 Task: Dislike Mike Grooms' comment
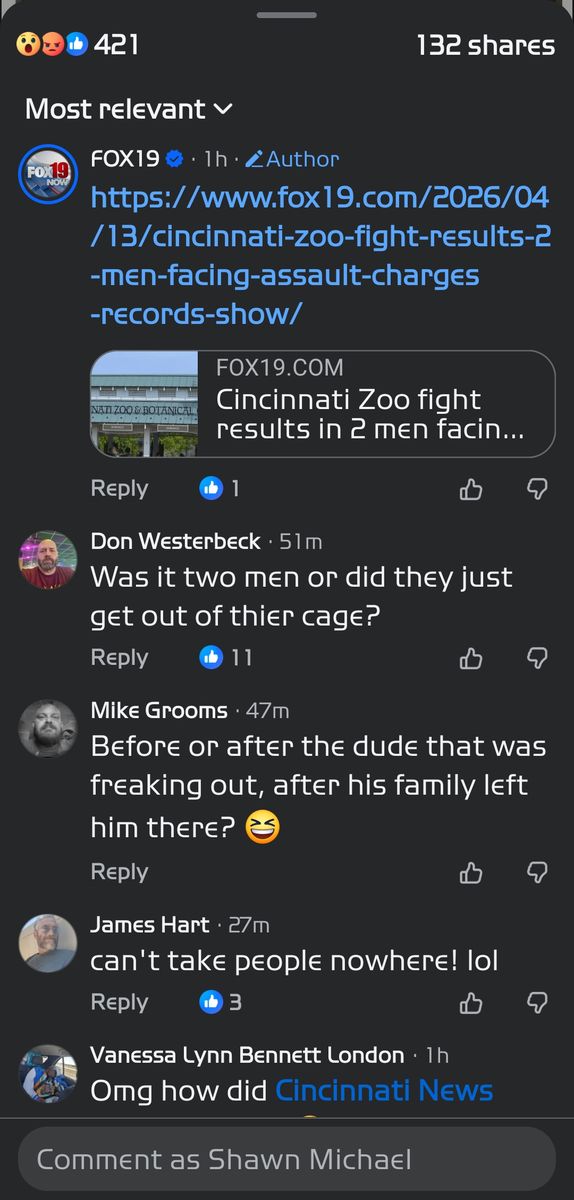click(537, 873)
